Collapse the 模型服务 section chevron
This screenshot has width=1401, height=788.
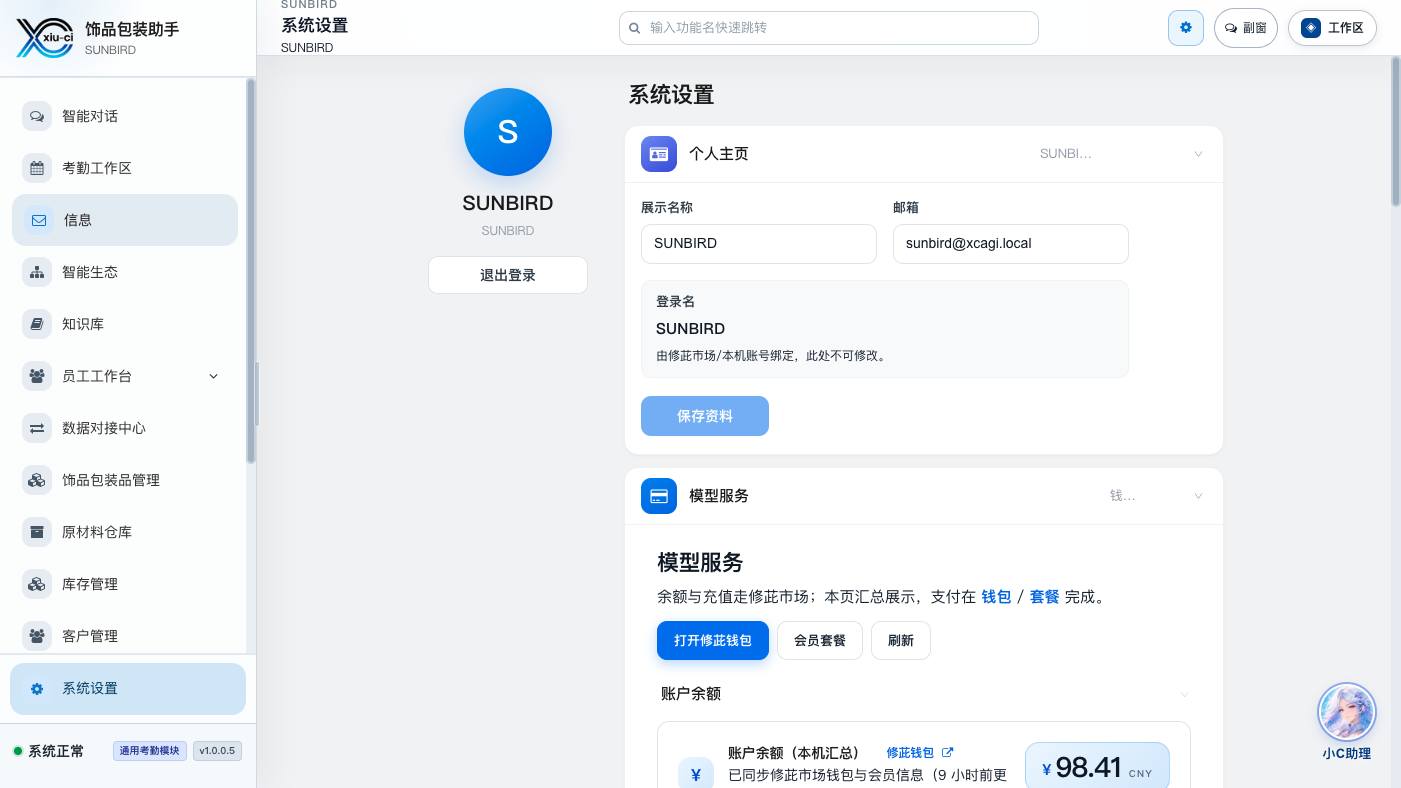(x=1198, y=496)
